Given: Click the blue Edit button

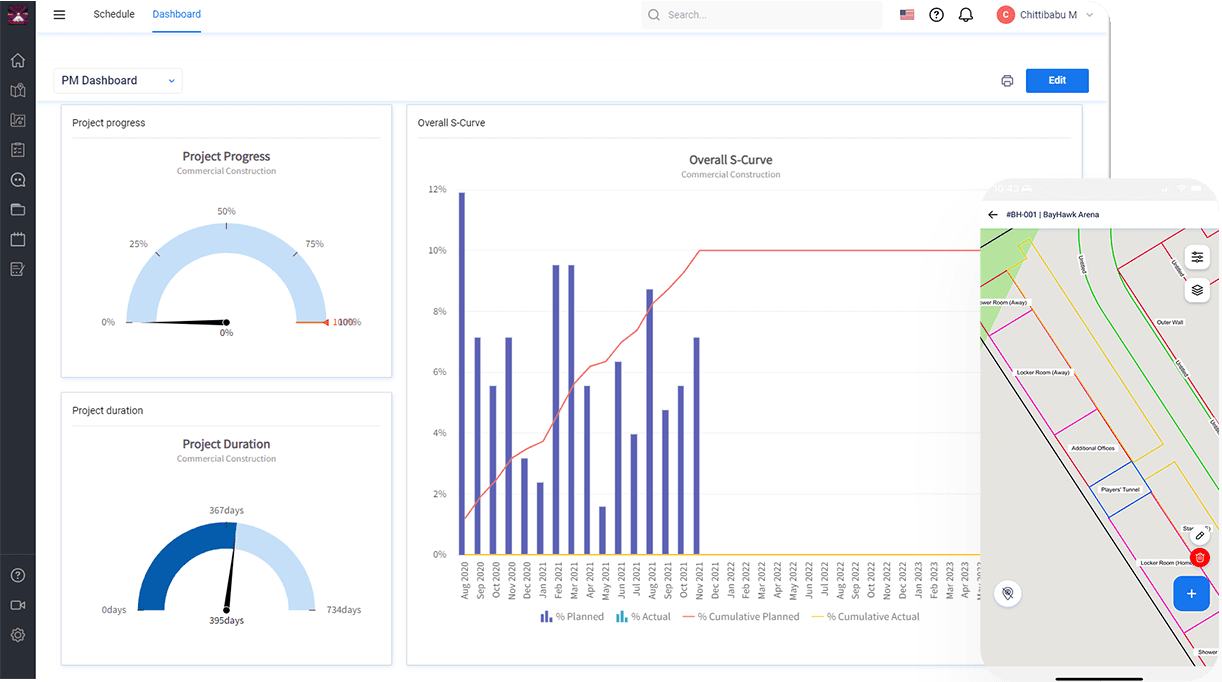Looking at the screenshot, I should [x=1057, y=81].
